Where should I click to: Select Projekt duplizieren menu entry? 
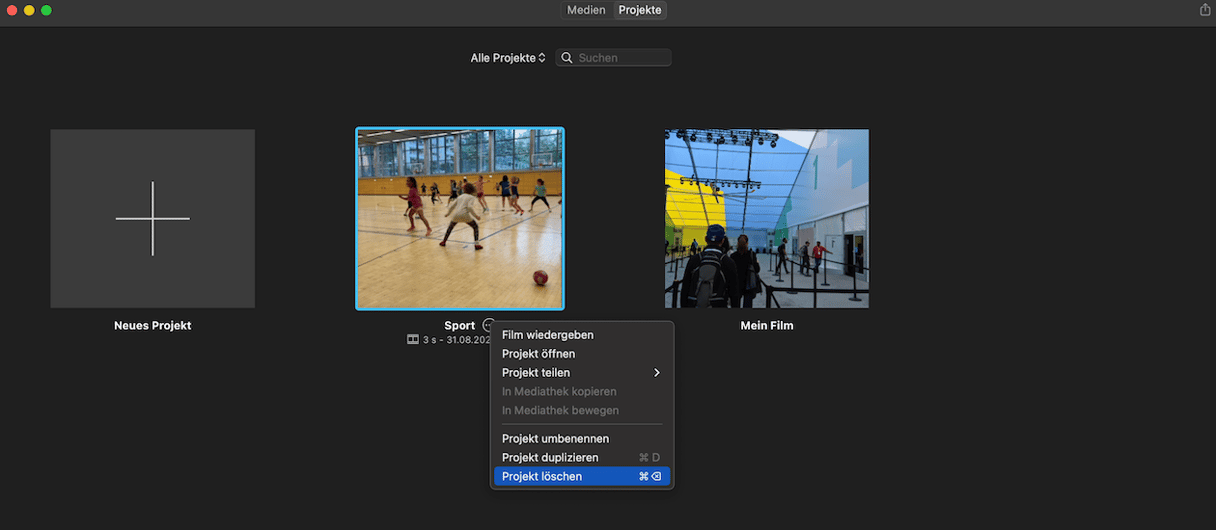550,458
